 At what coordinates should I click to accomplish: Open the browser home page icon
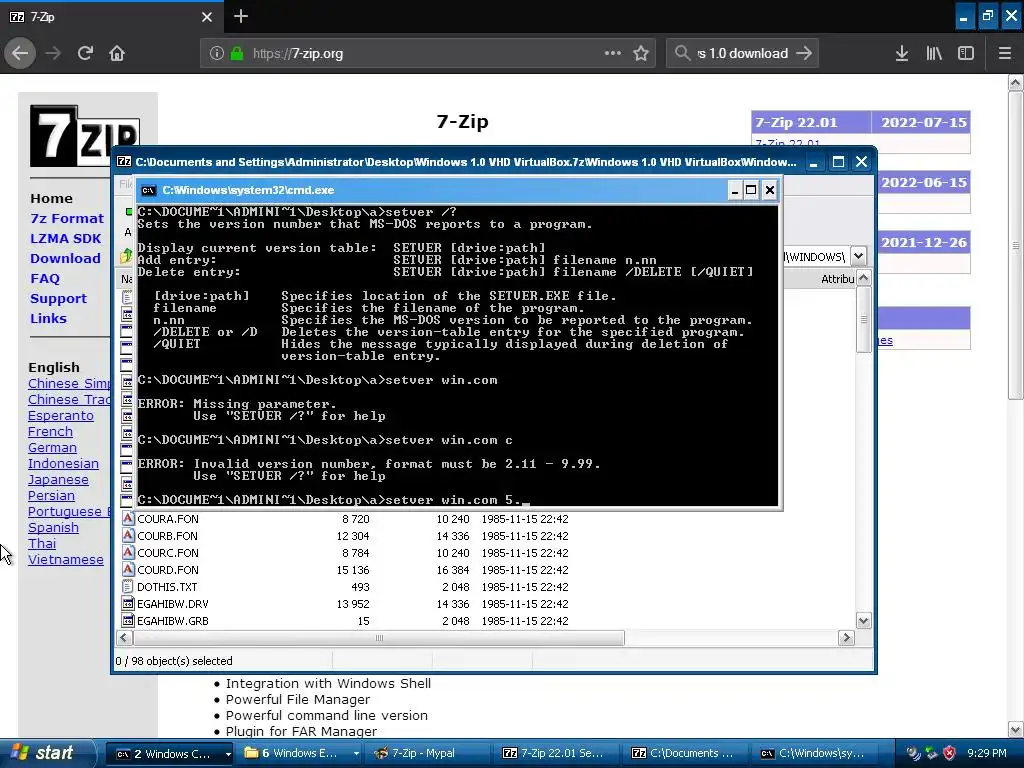click(x=117, y=53)
